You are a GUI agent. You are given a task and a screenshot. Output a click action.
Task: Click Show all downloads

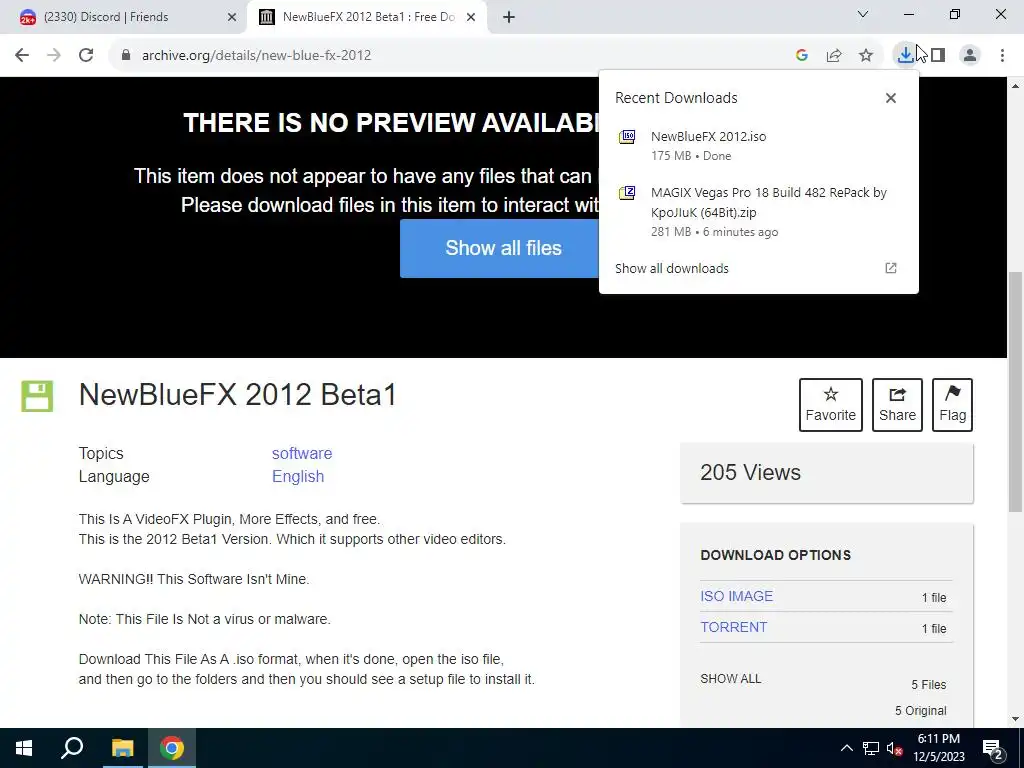671,268
